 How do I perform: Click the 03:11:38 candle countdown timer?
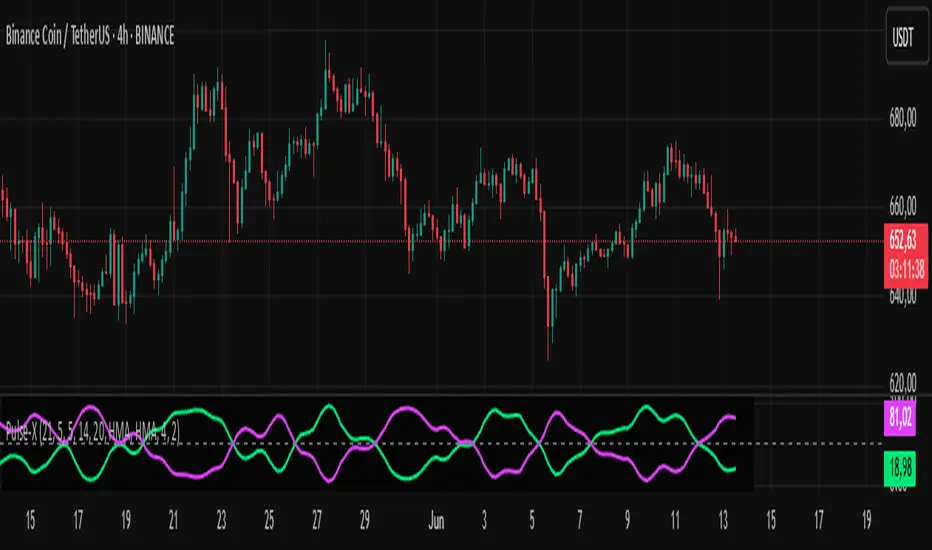(906, 269)
